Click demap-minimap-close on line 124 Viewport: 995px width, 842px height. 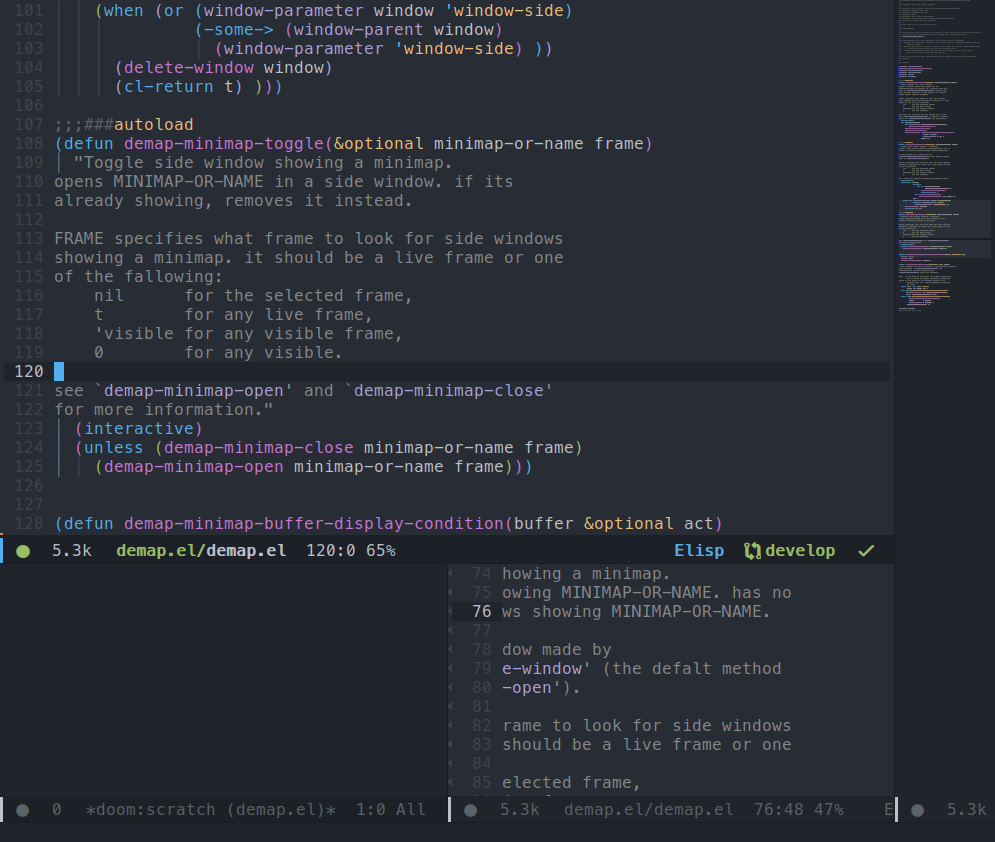[258, 448]
